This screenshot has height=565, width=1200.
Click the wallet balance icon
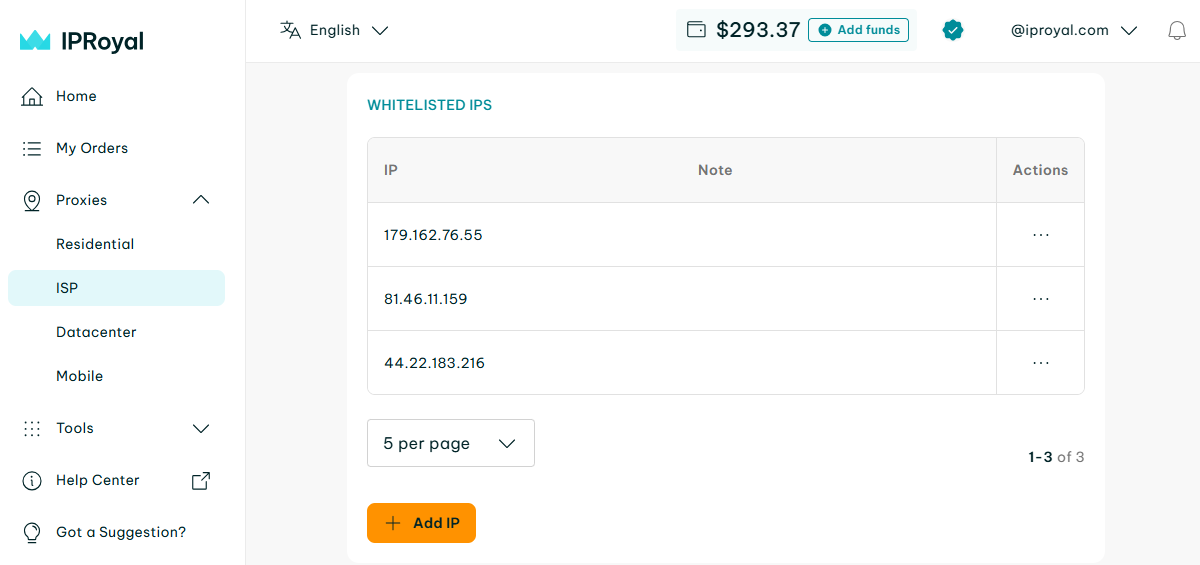[x=697, y=30]
